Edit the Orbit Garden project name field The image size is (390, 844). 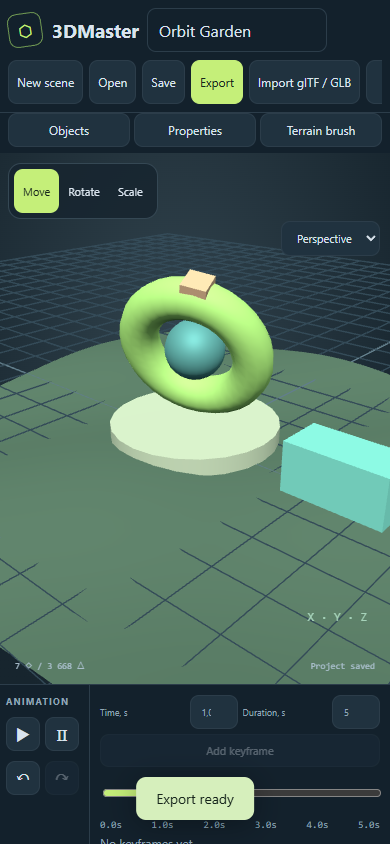coord(237,30)
